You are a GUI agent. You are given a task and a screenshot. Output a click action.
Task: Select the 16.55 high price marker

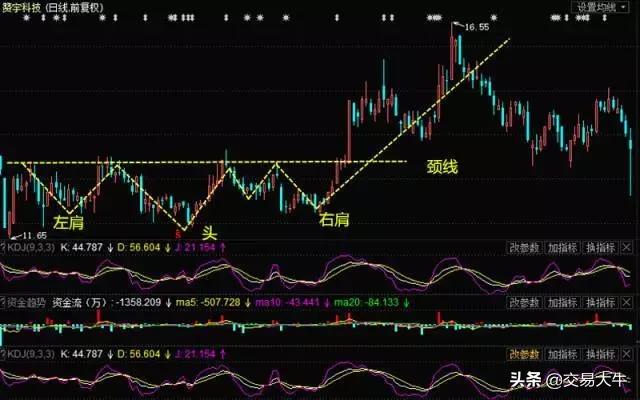pyautogui.click(x=475, y=27)
